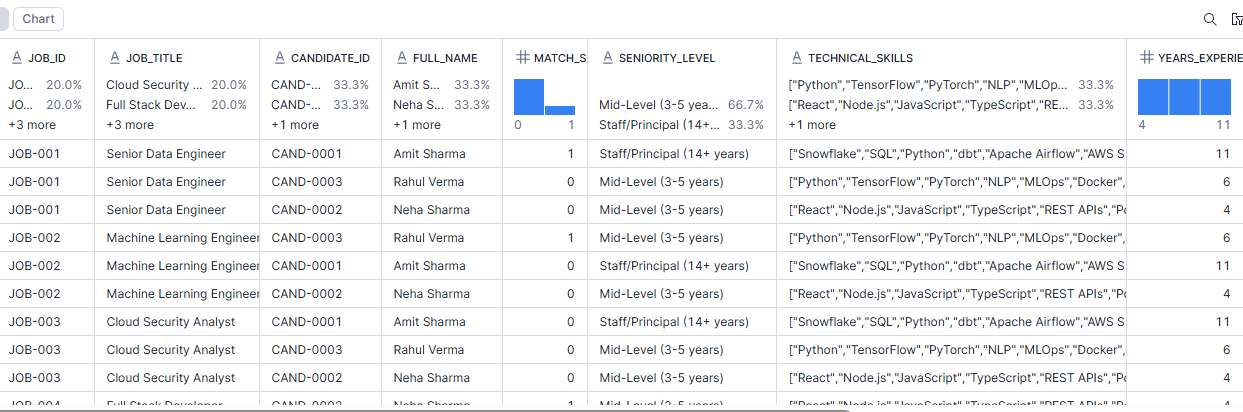Click the TECHNICAL_SKILLS text type icon
The image size is (1243, 412).
pyautogui.click(x=796, y=58)
